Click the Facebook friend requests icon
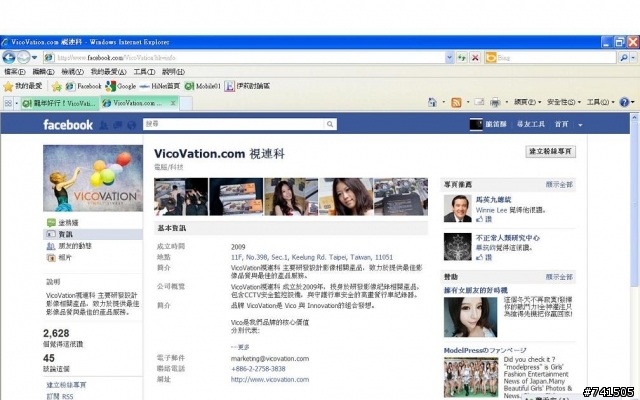Viewport: 640px width, 400px height. (104, 125)
